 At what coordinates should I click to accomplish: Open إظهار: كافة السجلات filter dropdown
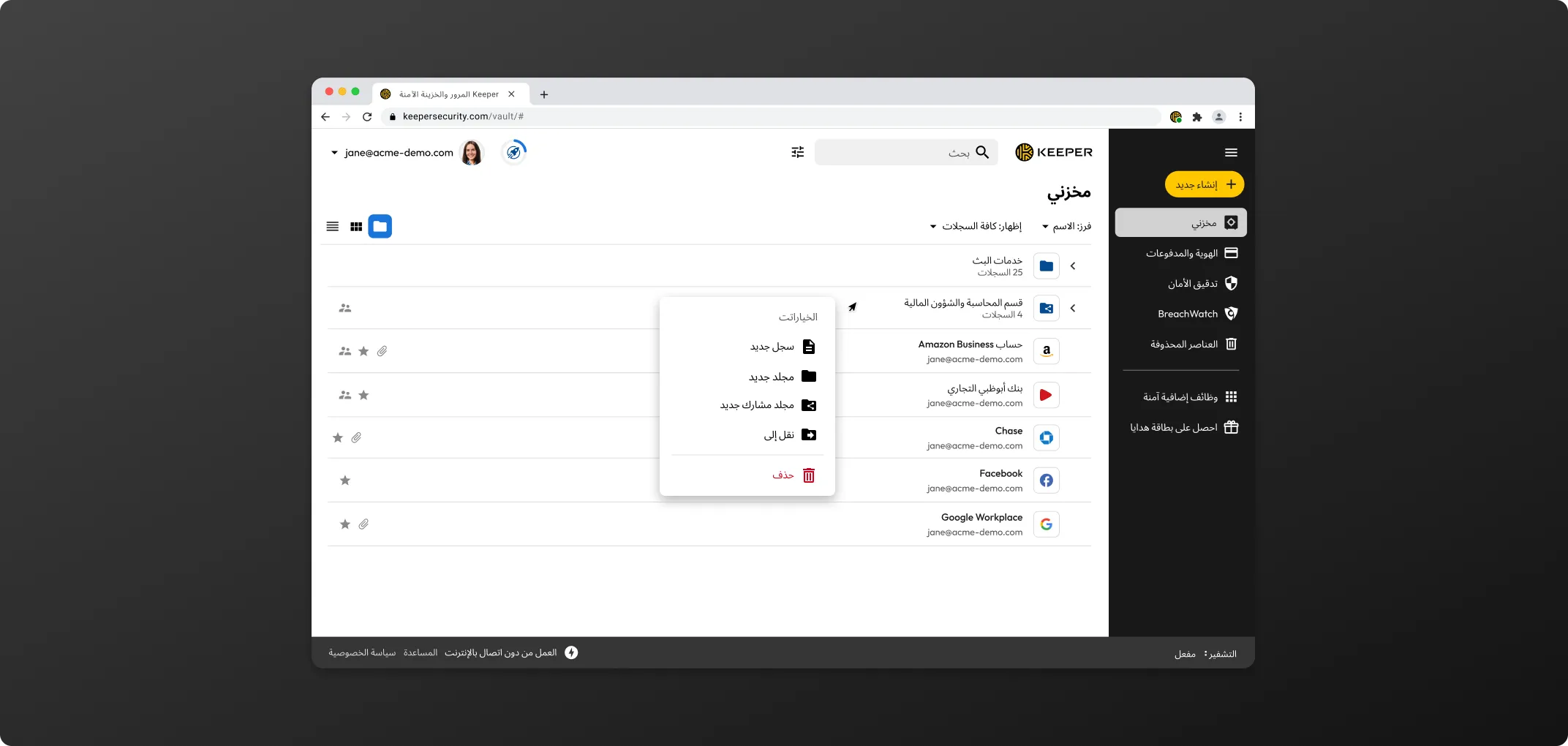(975, 226)
